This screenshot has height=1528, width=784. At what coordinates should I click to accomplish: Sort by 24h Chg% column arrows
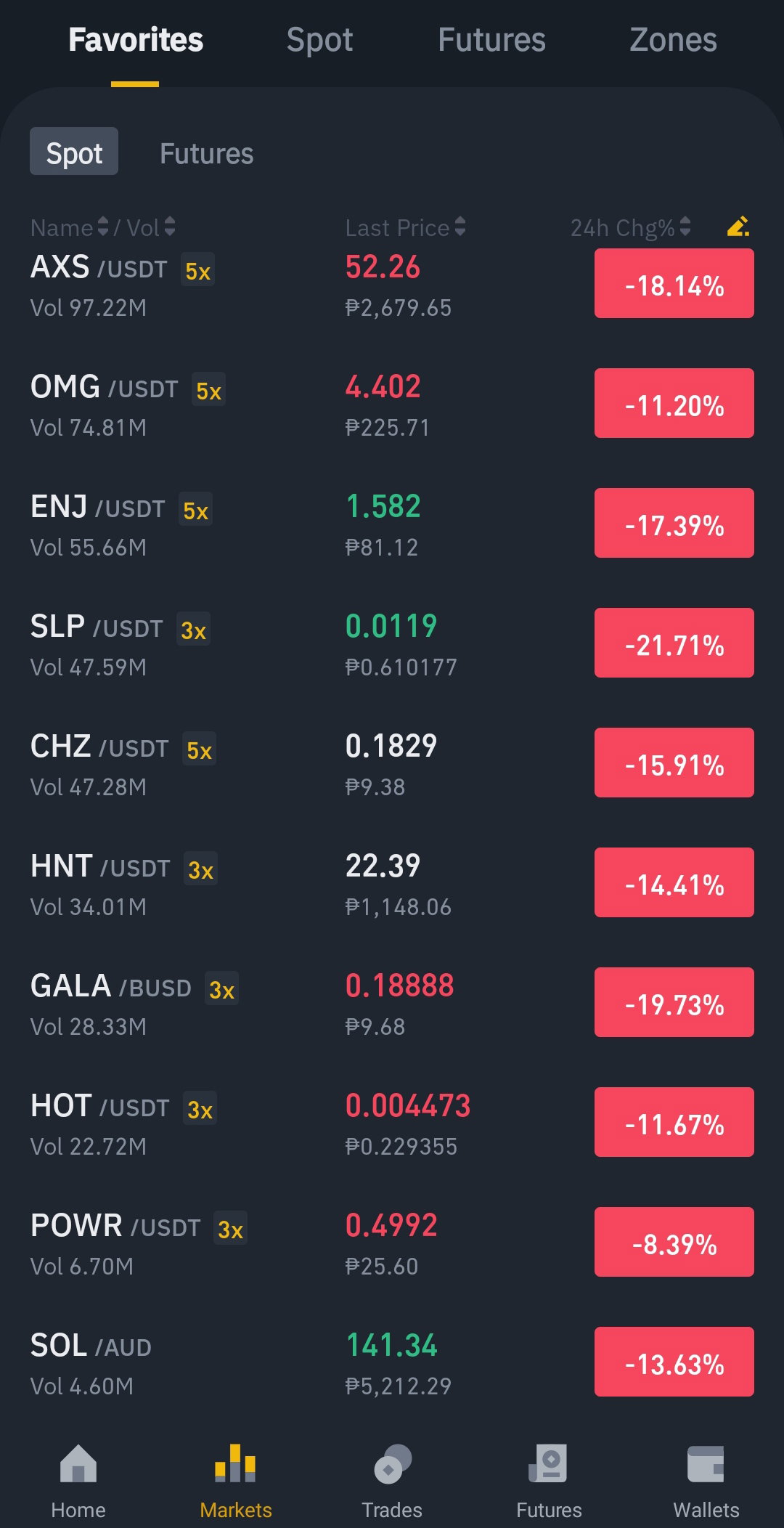pos(685,227)
